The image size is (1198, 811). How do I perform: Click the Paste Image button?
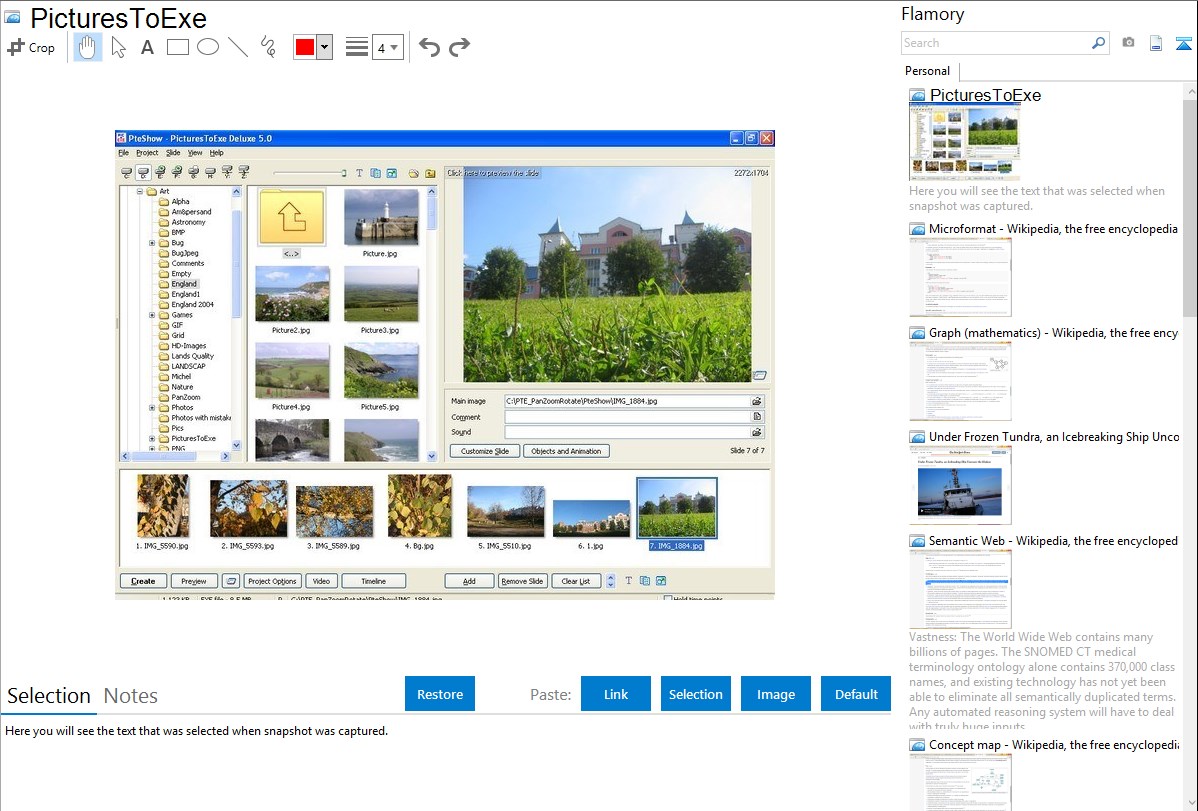[x=775, y=694]
